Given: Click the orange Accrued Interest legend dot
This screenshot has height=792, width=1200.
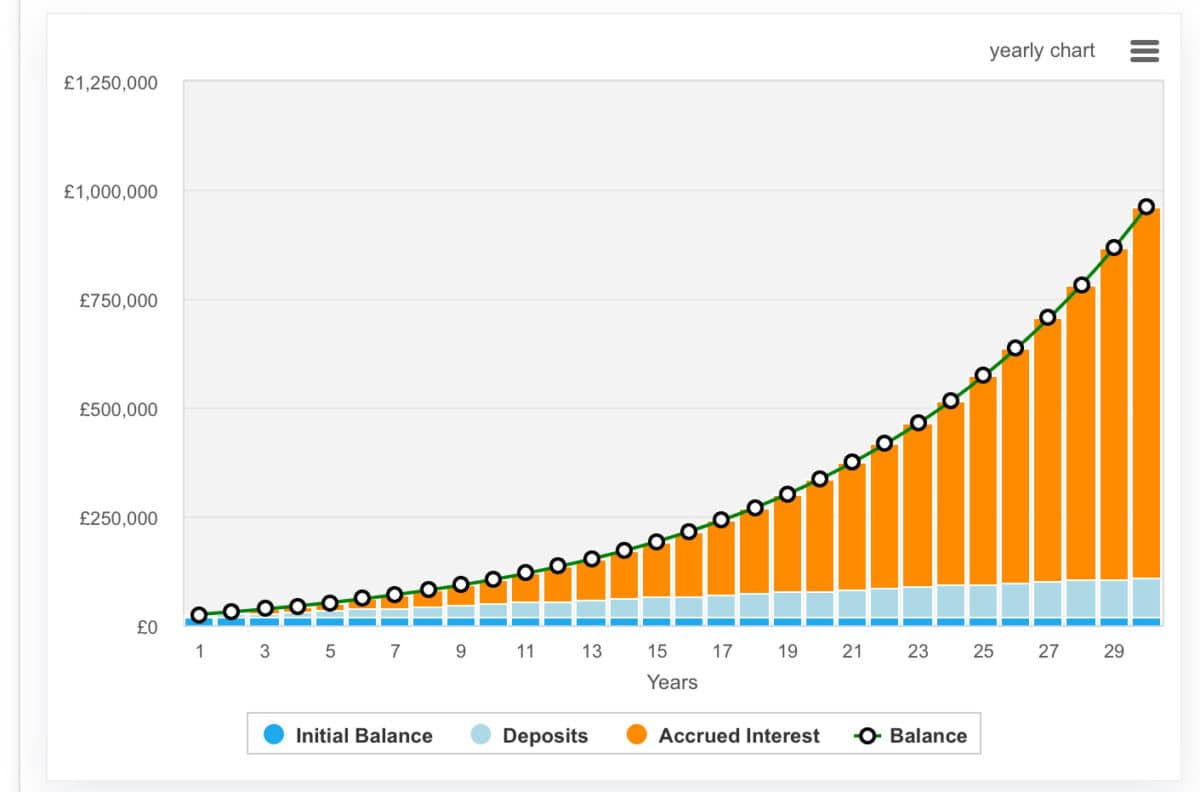Looking at the screenshot, I should [x=637, y=736].
